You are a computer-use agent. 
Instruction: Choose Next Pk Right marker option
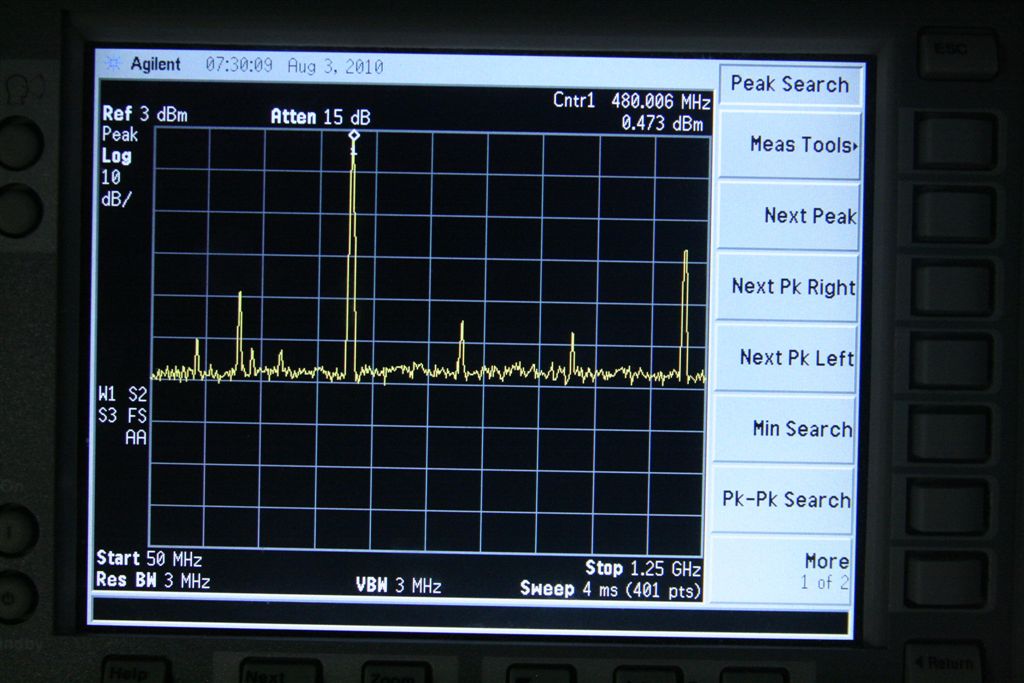click(x=788, y=287)
